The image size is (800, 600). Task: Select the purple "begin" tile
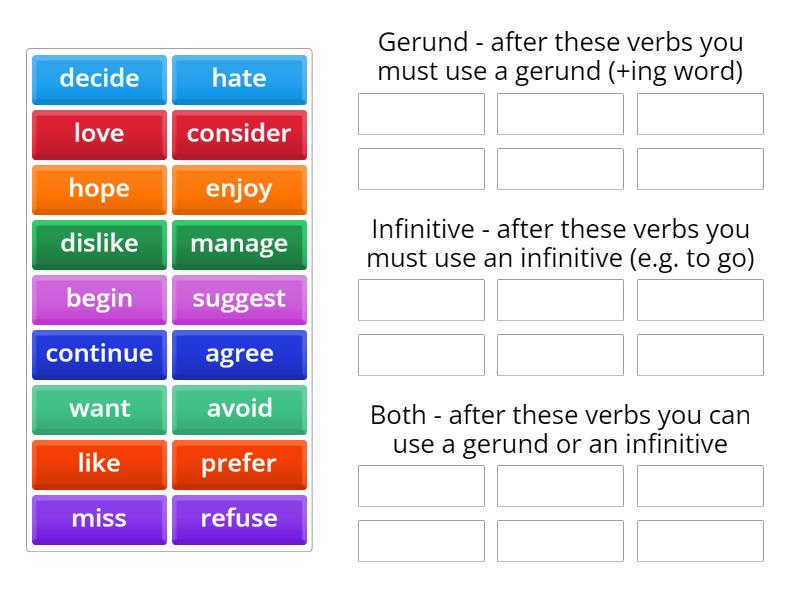coord(98,299)
